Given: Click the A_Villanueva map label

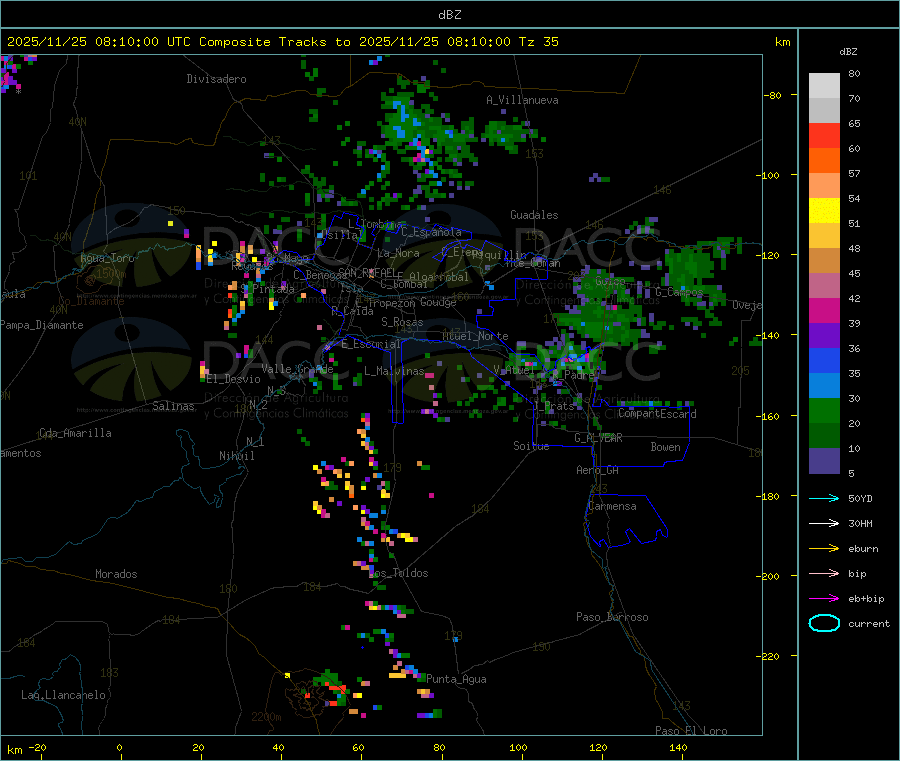Looking at the screenshot, I should pos(522,100).
